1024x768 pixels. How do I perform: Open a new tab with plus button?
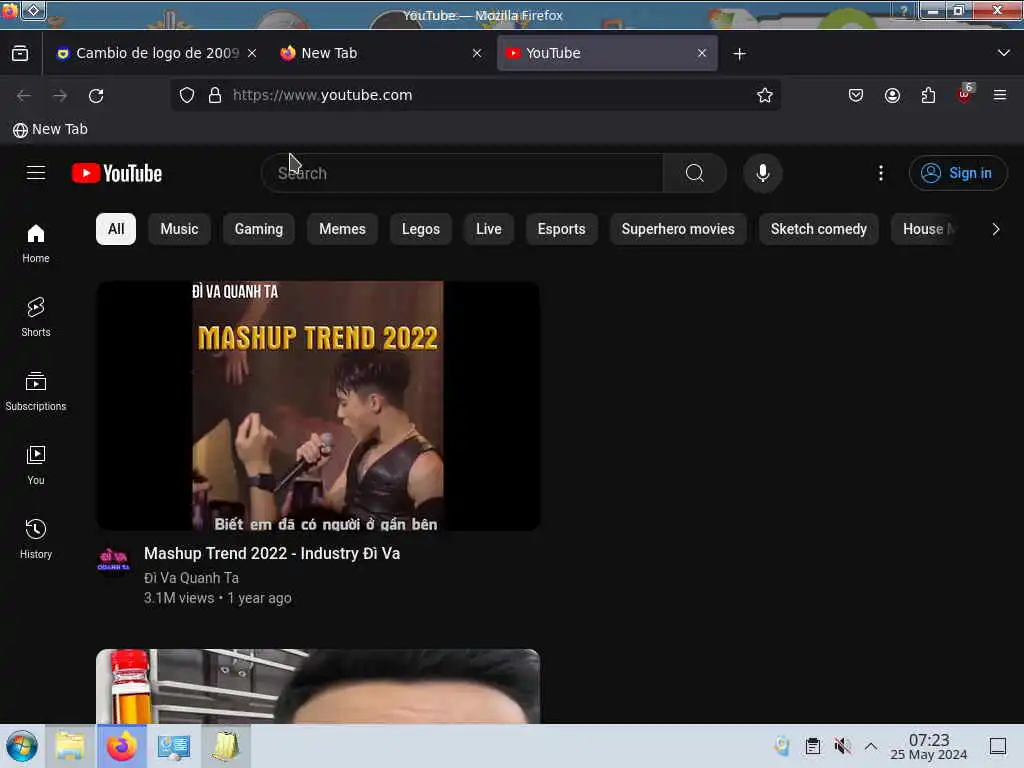739,54
